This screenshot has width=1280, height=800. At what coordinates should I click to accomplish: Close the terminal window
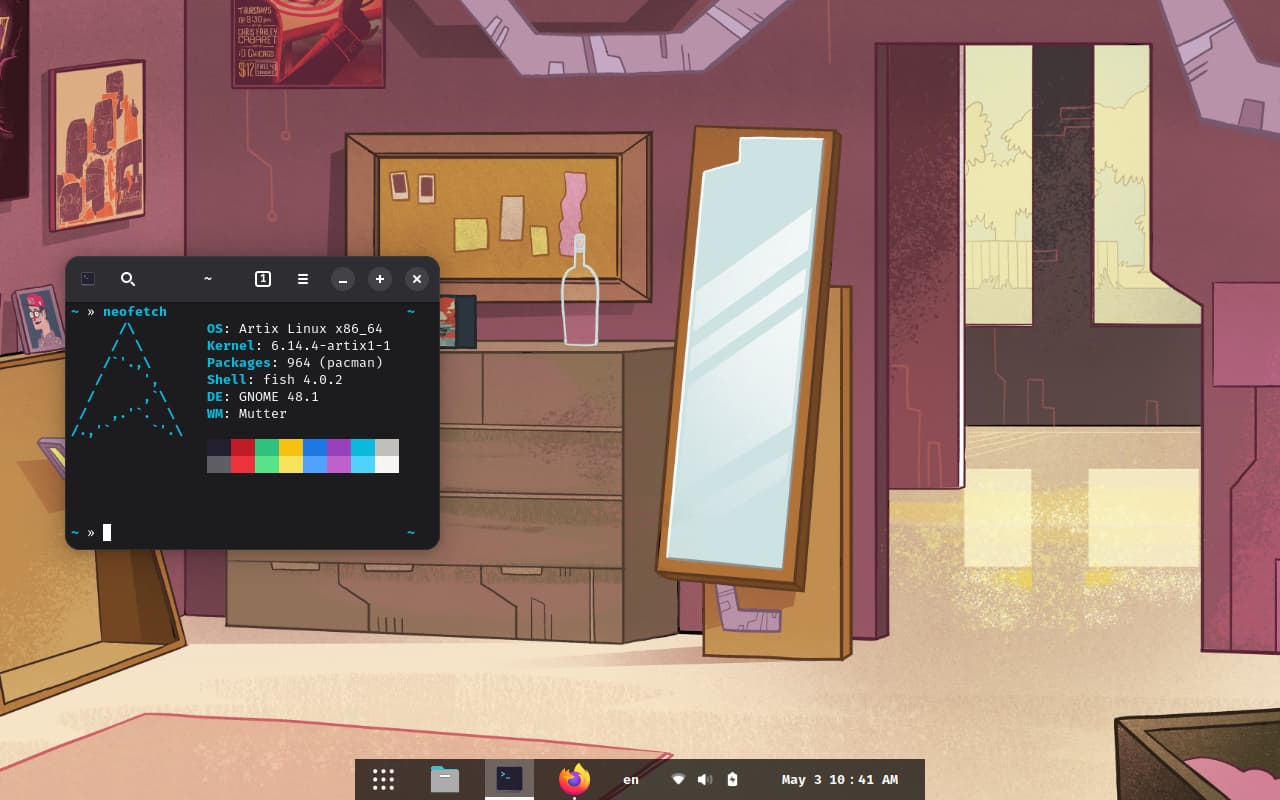pyautogui.click(x=417, y=280)
